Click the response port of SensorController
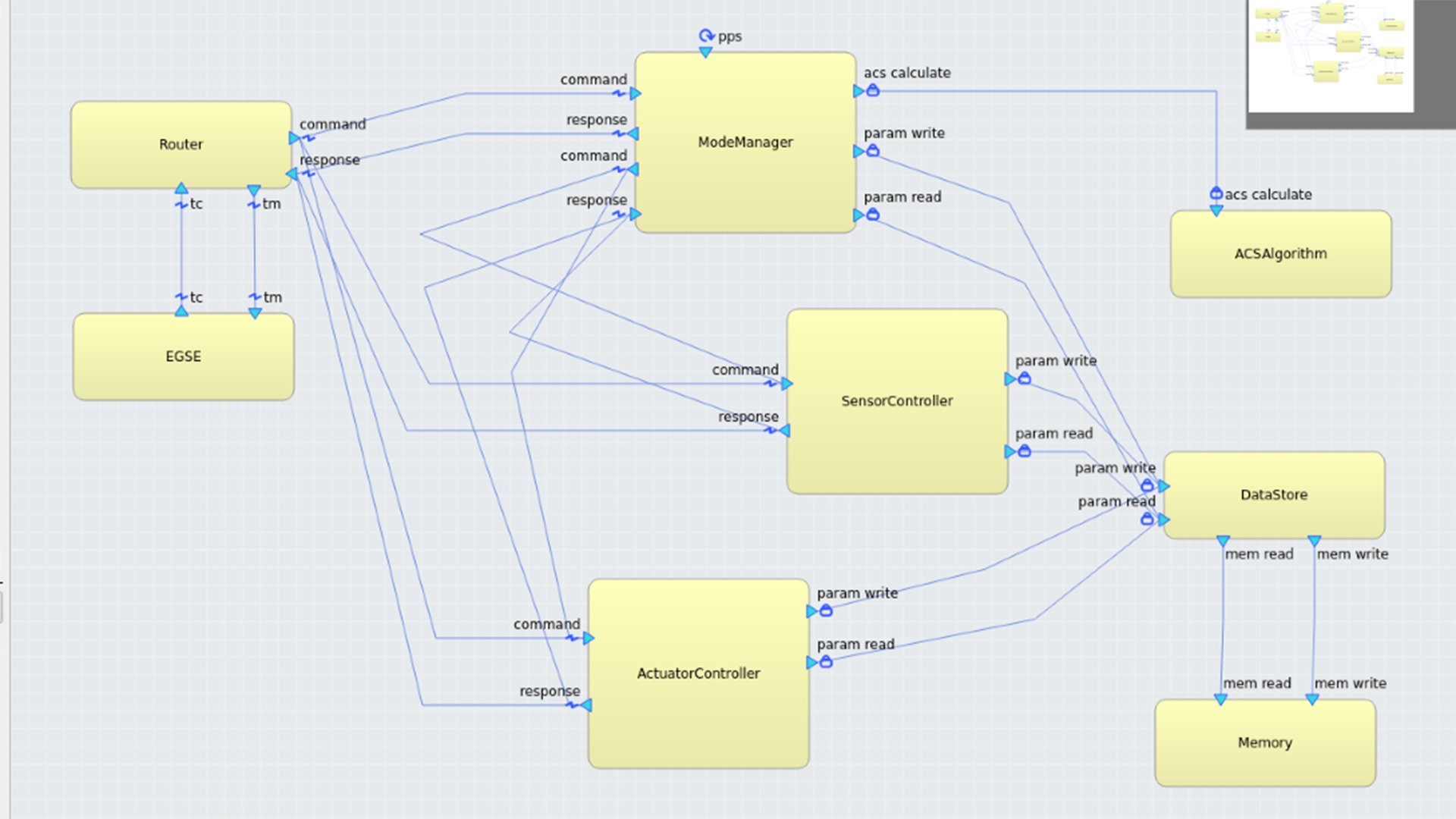The image size is (1456, 819). pyautogui.click(x=784, y=431)
